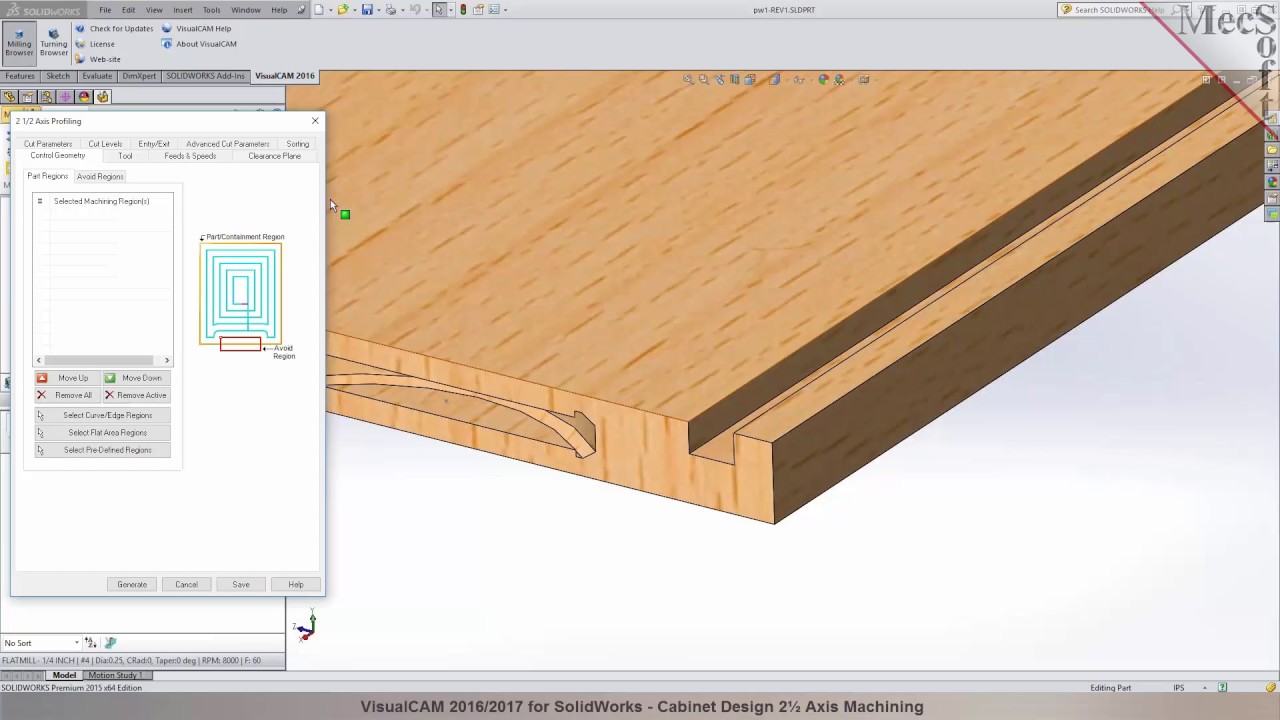Switch to the Cut Parameters tab
1280x720 pixels.
(x=48, y=144)
